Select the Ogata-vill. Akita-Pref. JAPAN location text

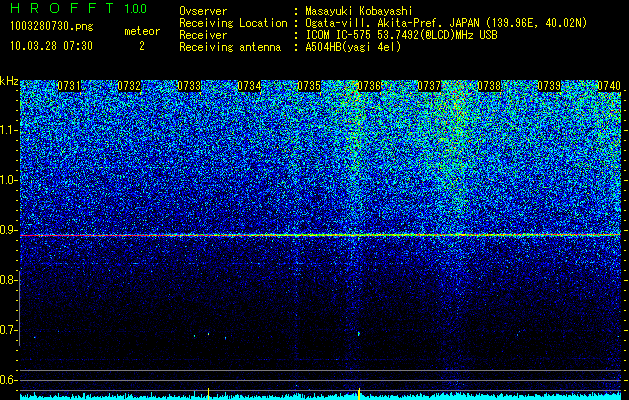click(x=446, y=24)
